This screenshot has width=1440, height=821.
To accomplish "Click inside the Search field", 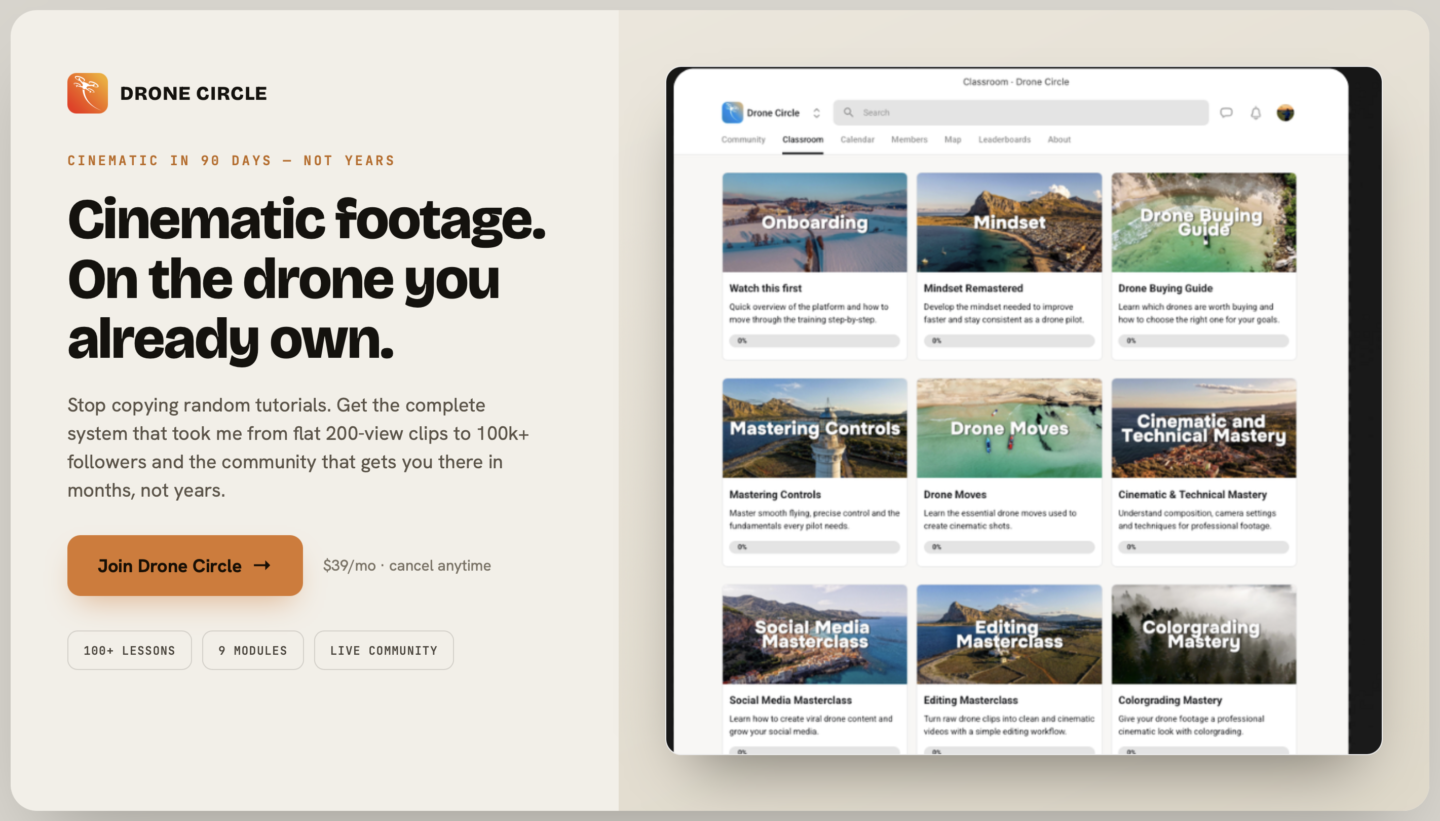I will 1021,113.
